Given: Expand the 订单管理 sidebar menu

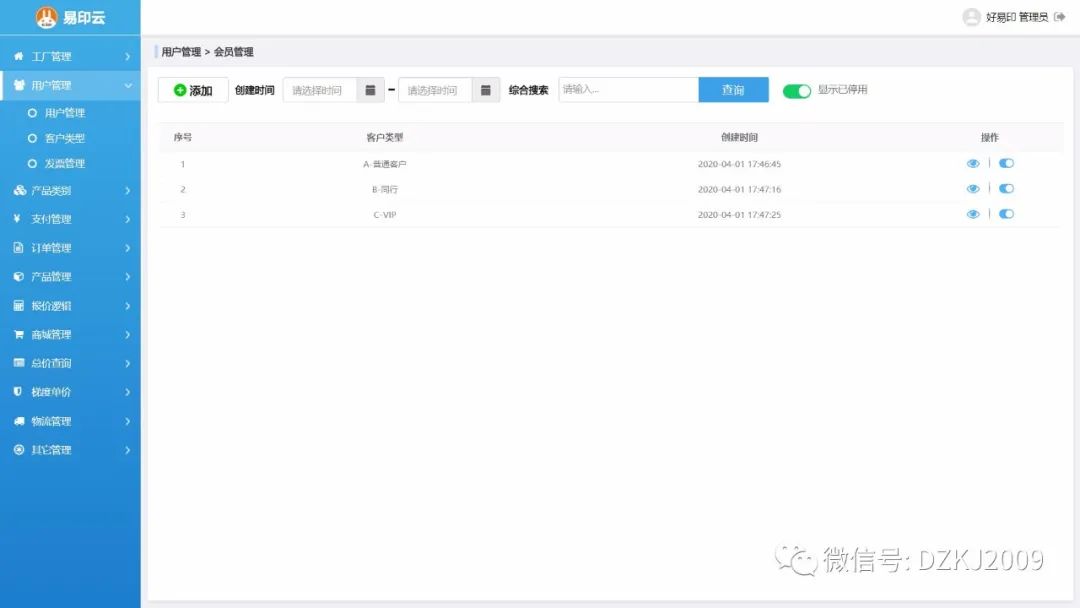Looking at the screenshot, I should 70,248.
